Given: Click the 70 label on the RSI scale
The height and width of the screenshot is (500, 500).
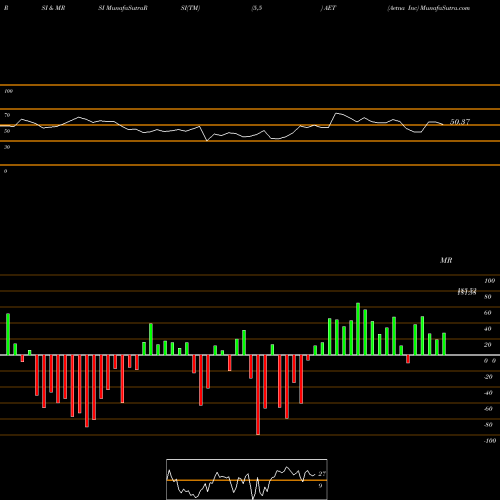Looking at the screenshot, I should 7,115.
